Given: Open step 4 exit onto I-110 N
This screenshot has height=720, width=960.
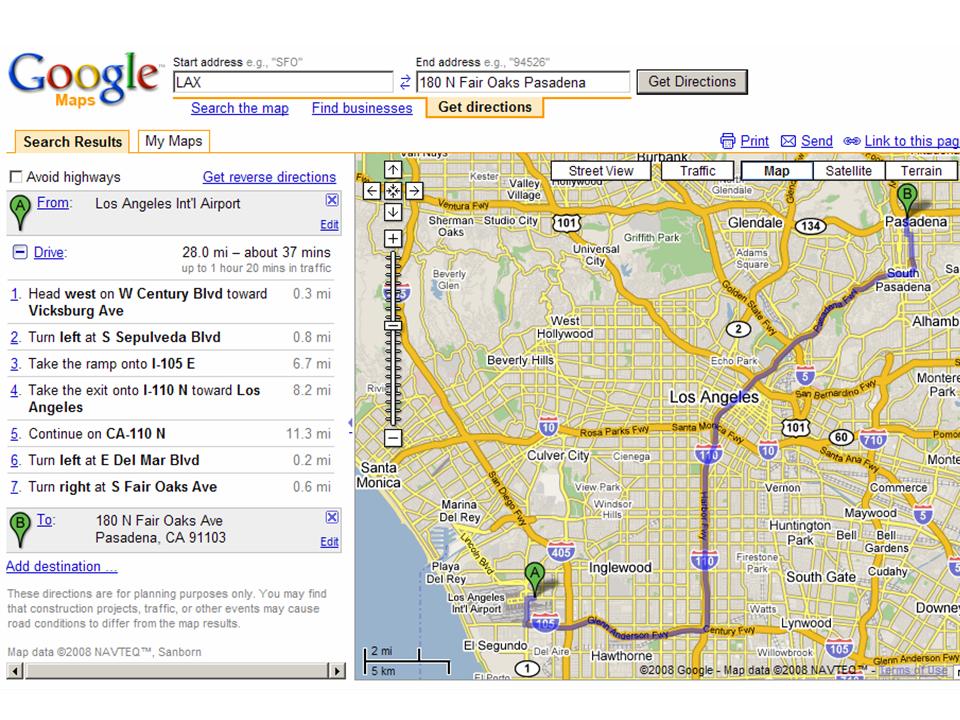Looking at the screenshot, I should (x=171, y=399).
